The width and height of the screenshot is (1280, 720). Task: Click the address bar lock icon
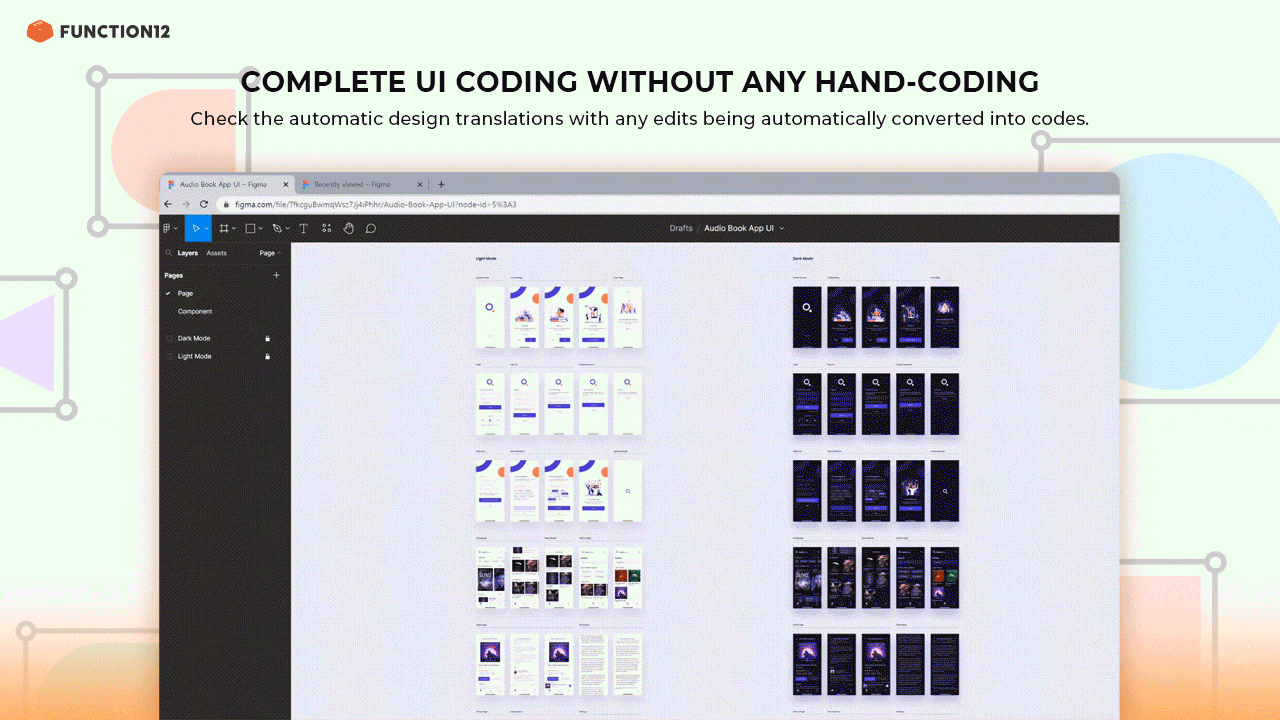226,204
